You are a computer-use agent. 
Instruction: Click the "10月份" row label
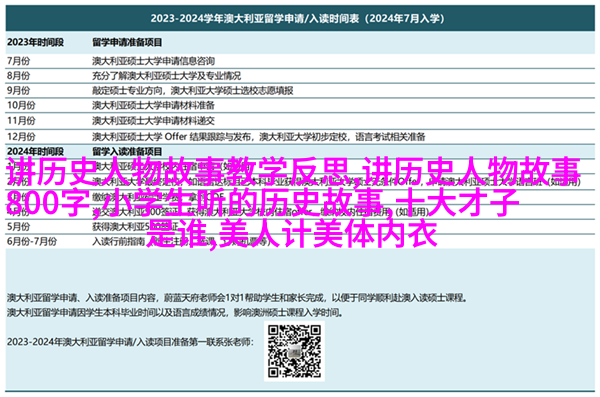[x=21, y=105]
